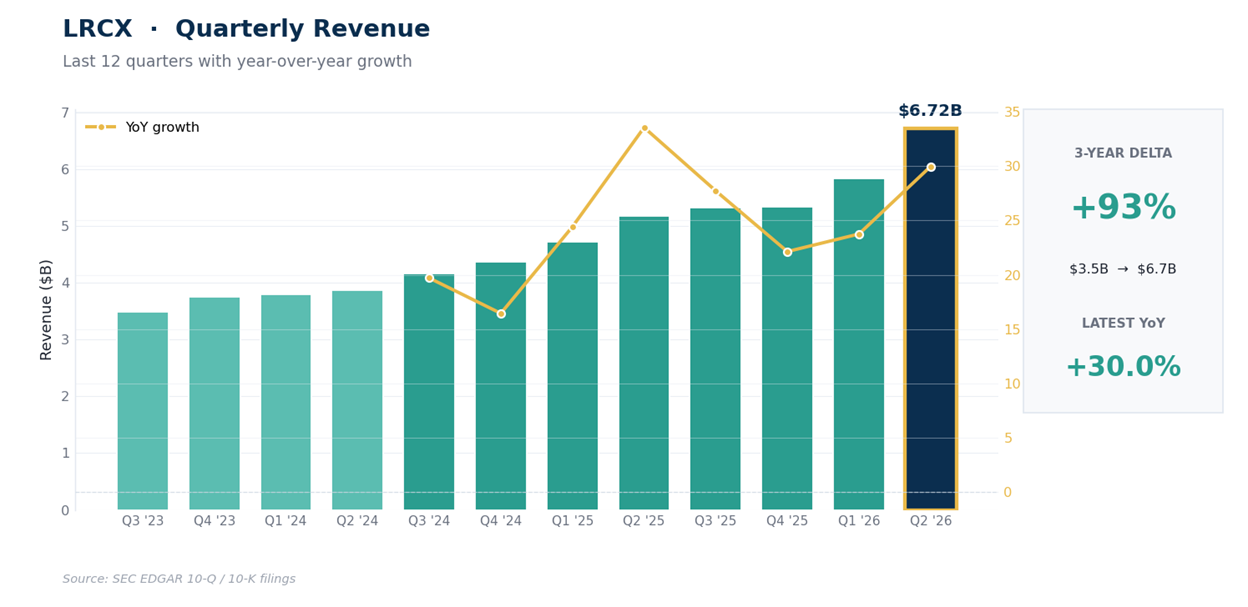The height and width of the screenshot is (607, 1248).
Task: Click the Q4 '25 x-axis label
Action: (787, 521)
